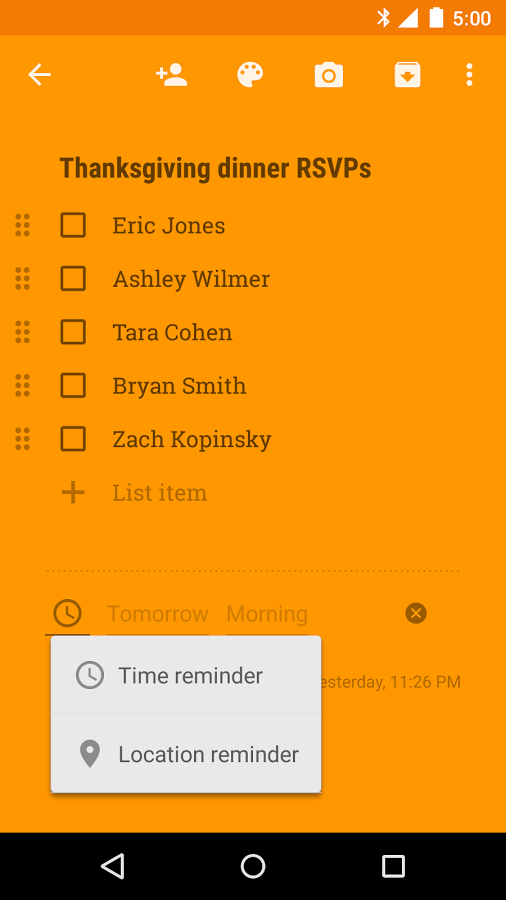Tap the back arrow icon
506x900 pixels.
pyautogui.click(x=40, y=75)
